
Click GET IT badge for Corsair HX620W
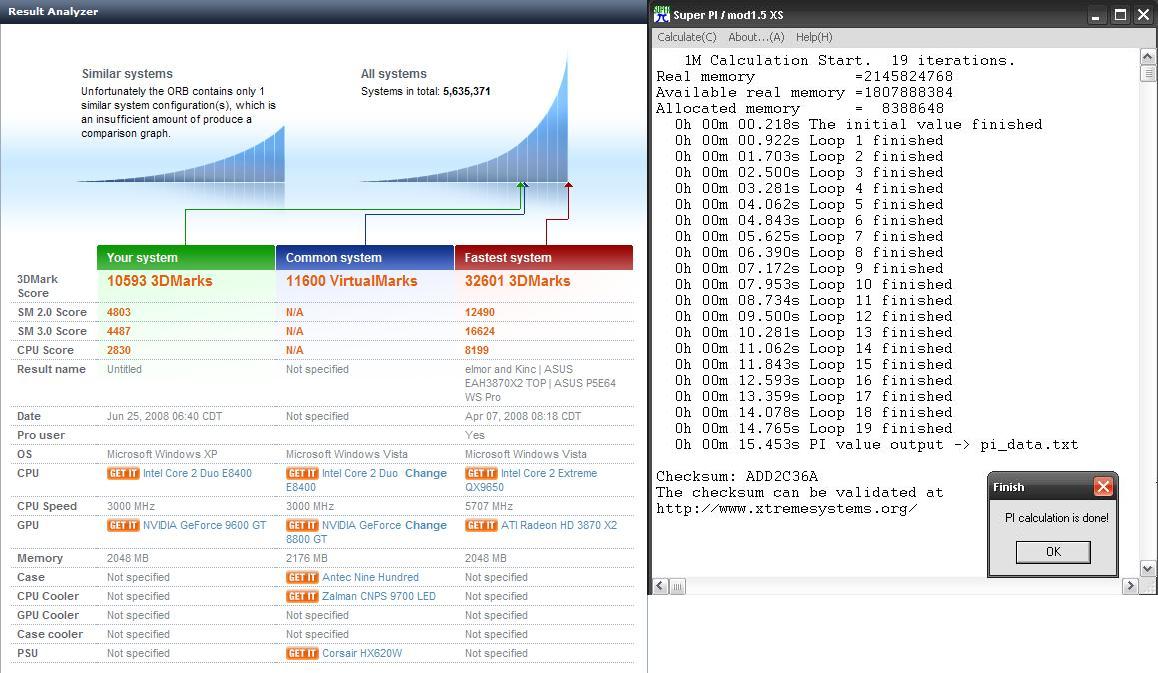point(302,654)
